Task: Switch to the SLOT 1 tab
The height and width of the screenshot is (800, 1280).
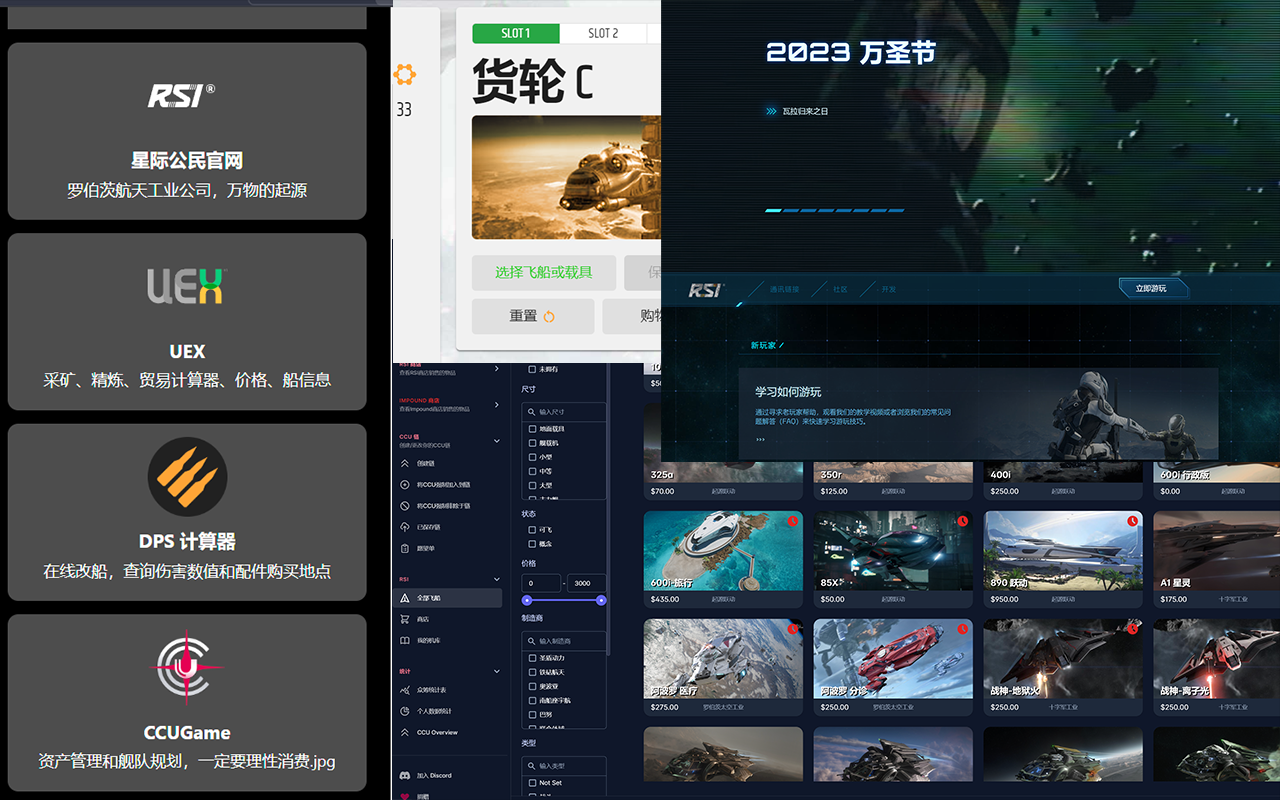Action: click(x=516, y=33)
